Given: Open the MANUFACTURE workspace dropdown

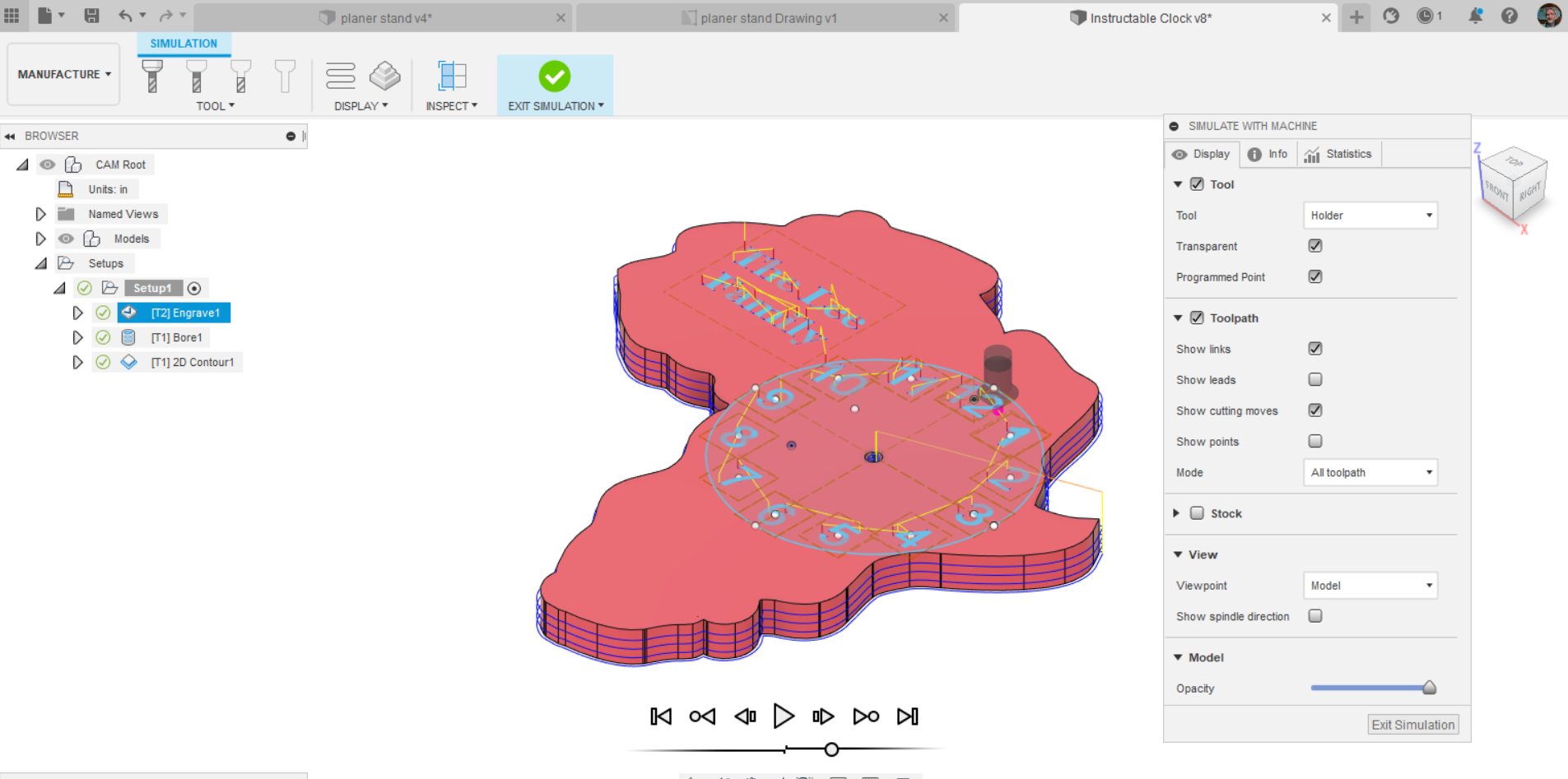Looking at the screenshot, I should [64, 74].
